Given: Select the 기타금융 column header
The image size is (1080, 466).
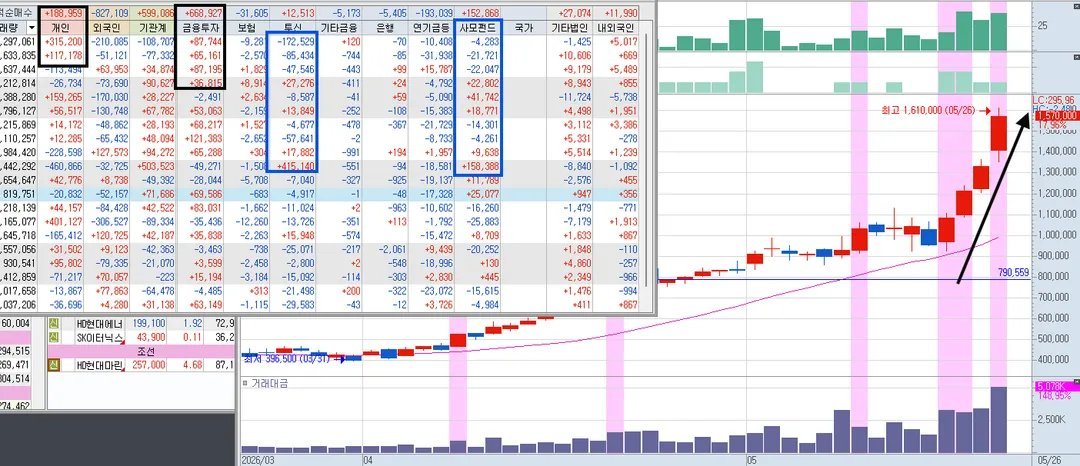Looking at the screenshot, I should pos(339,28).
